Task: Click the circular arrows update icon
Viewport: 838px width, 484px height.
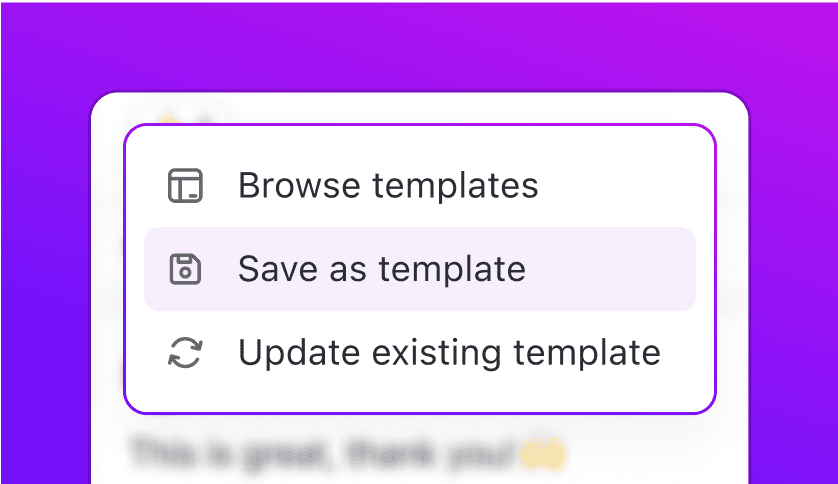Action: [x=185, y=353]
